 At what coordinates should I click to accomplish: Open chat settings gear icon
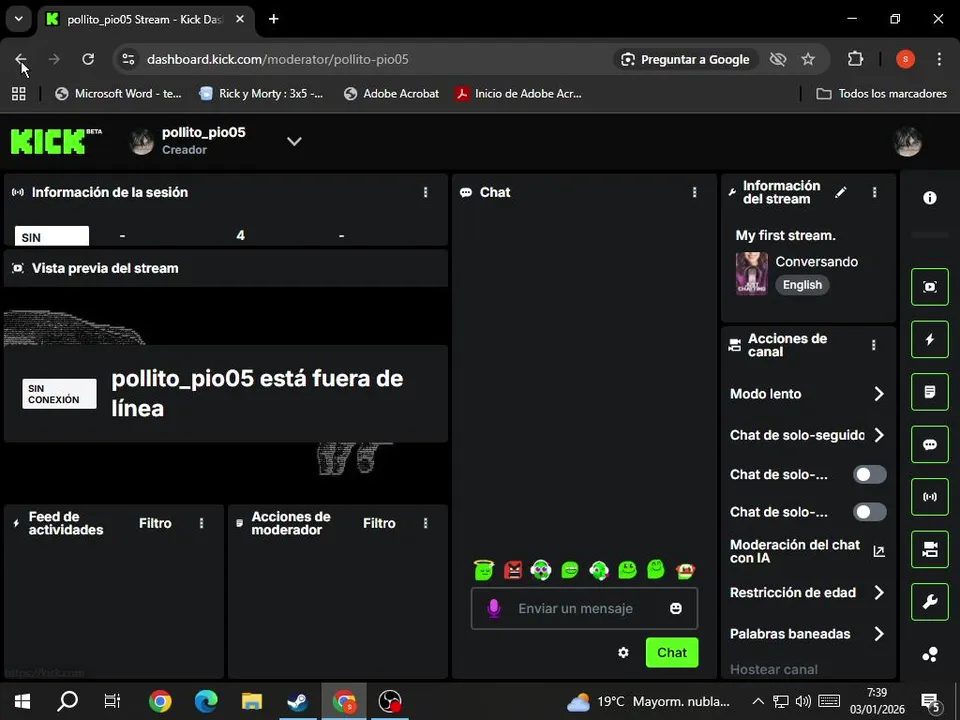(x=623, y=653)
